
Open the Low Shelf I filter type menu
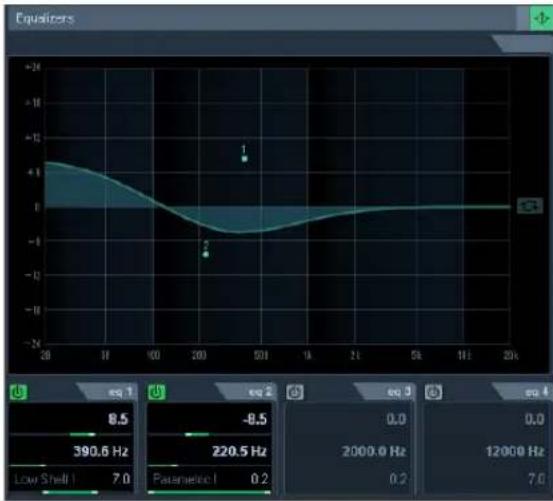click(45, 479)
